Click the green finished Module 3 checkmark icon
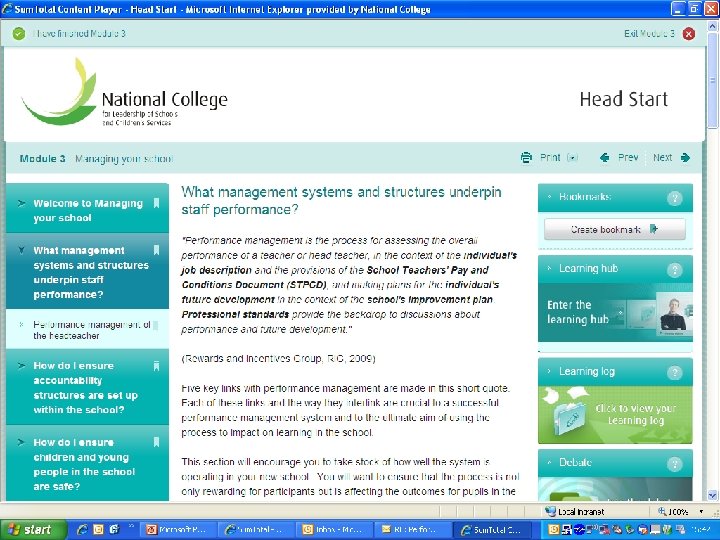 coord(19,34)
